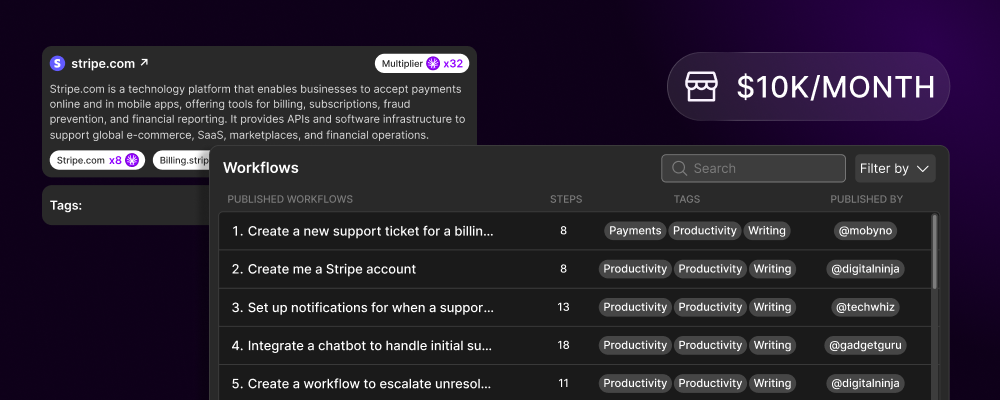Open @digitalninja profile in workflow 2 row
This screenshot has width=1000, height=400.
[x=865, y=269]
